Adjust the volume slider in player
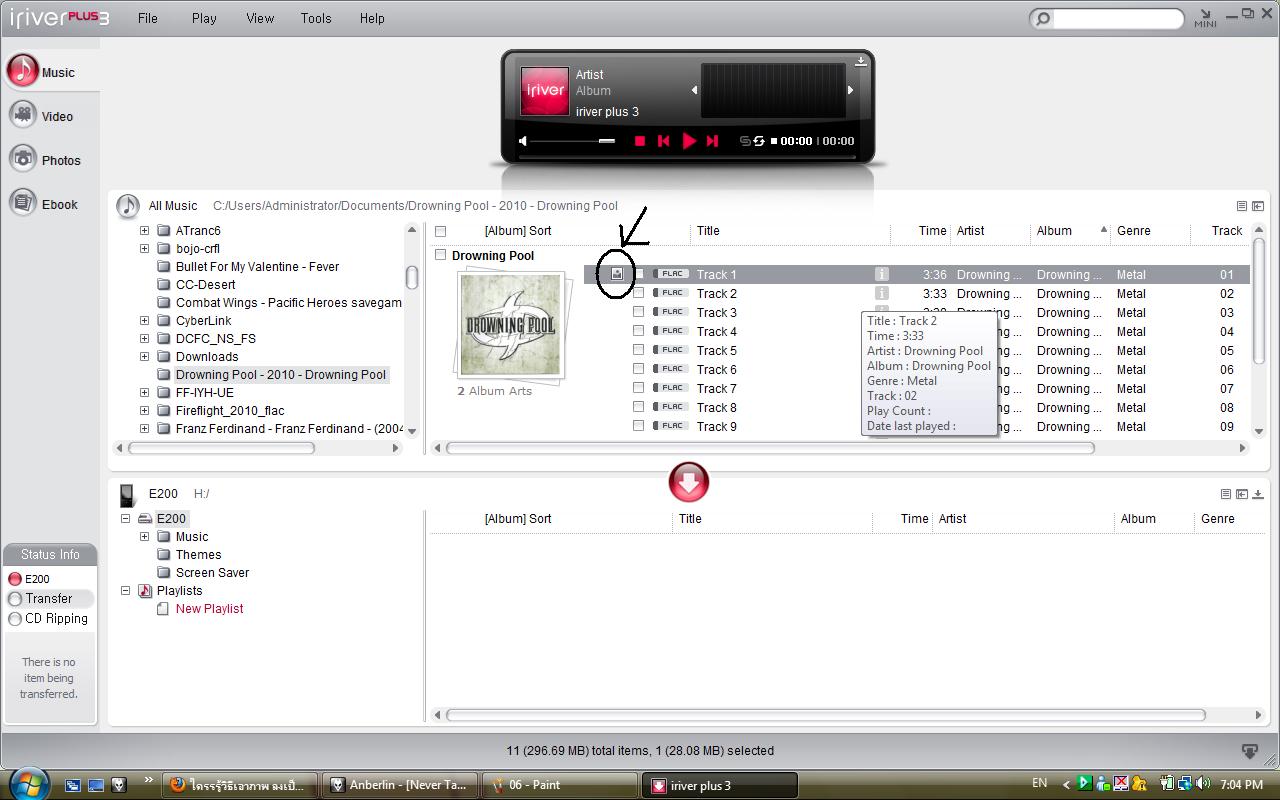The image size is (1280, 800). pyautogui.click(x=572, y=141)
